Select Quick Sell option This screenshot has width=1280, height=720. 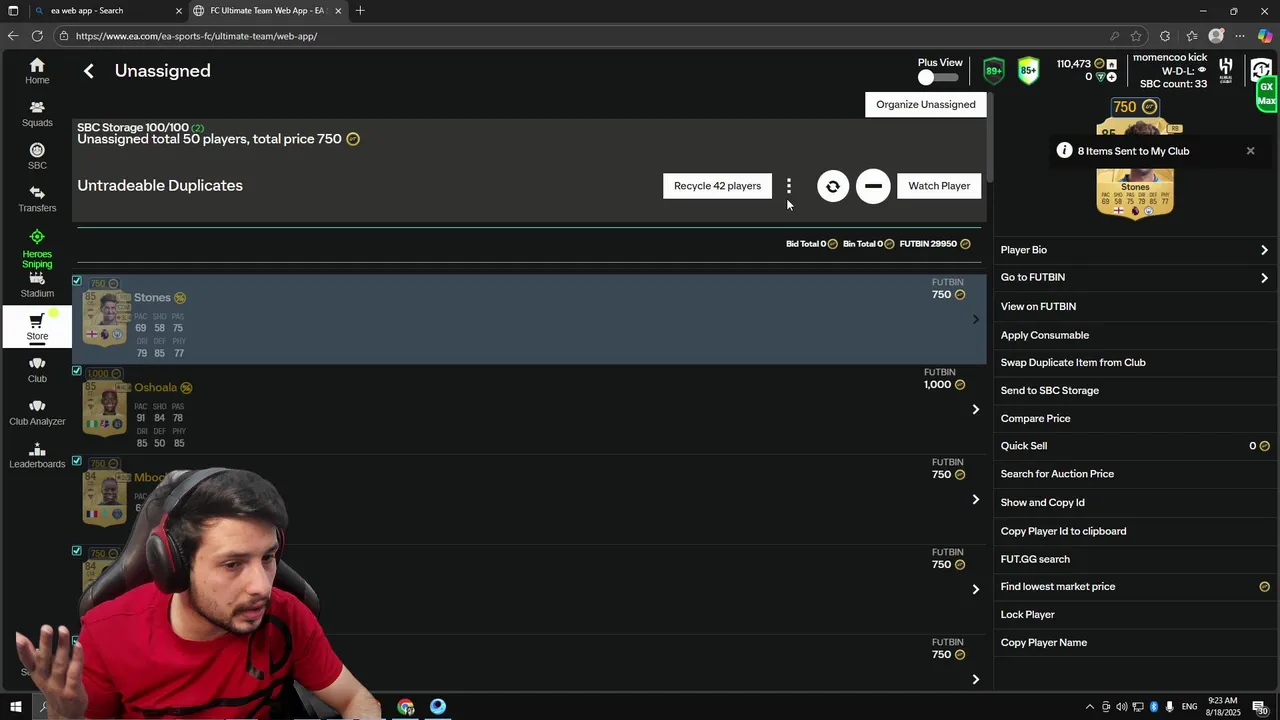(x=1135, y=446)
